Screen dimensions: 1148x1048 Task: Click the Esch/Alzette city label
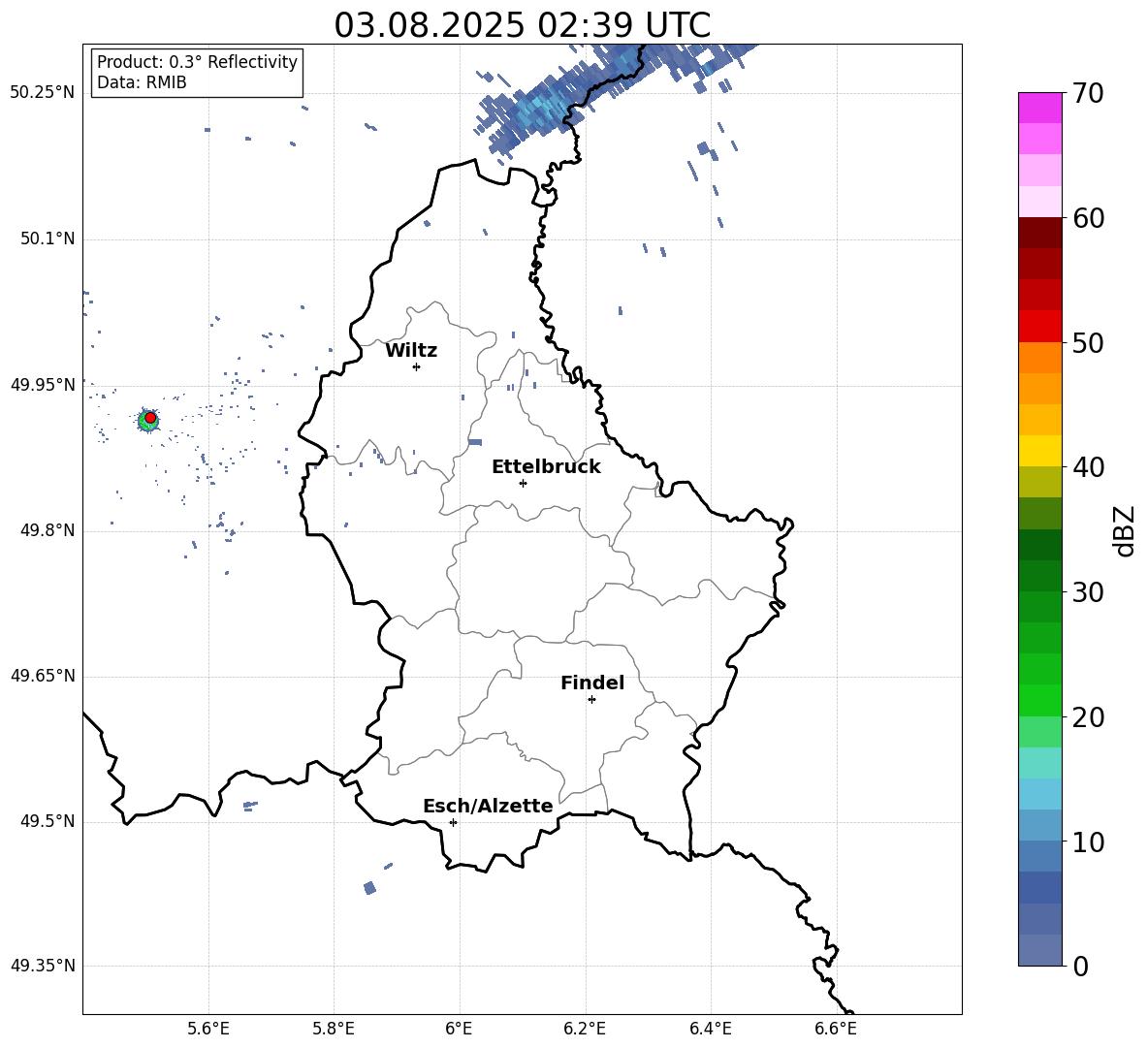488,806
